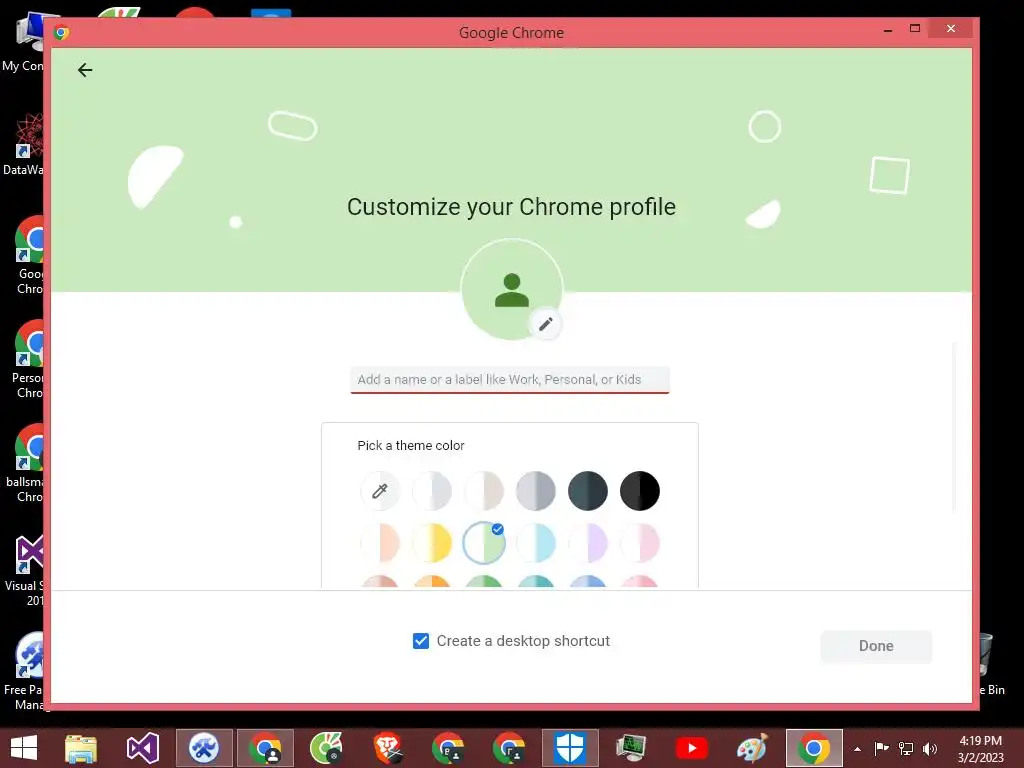
Task: Select the Free Pa Mana desktop shortcut
Action: pos(24,671)
